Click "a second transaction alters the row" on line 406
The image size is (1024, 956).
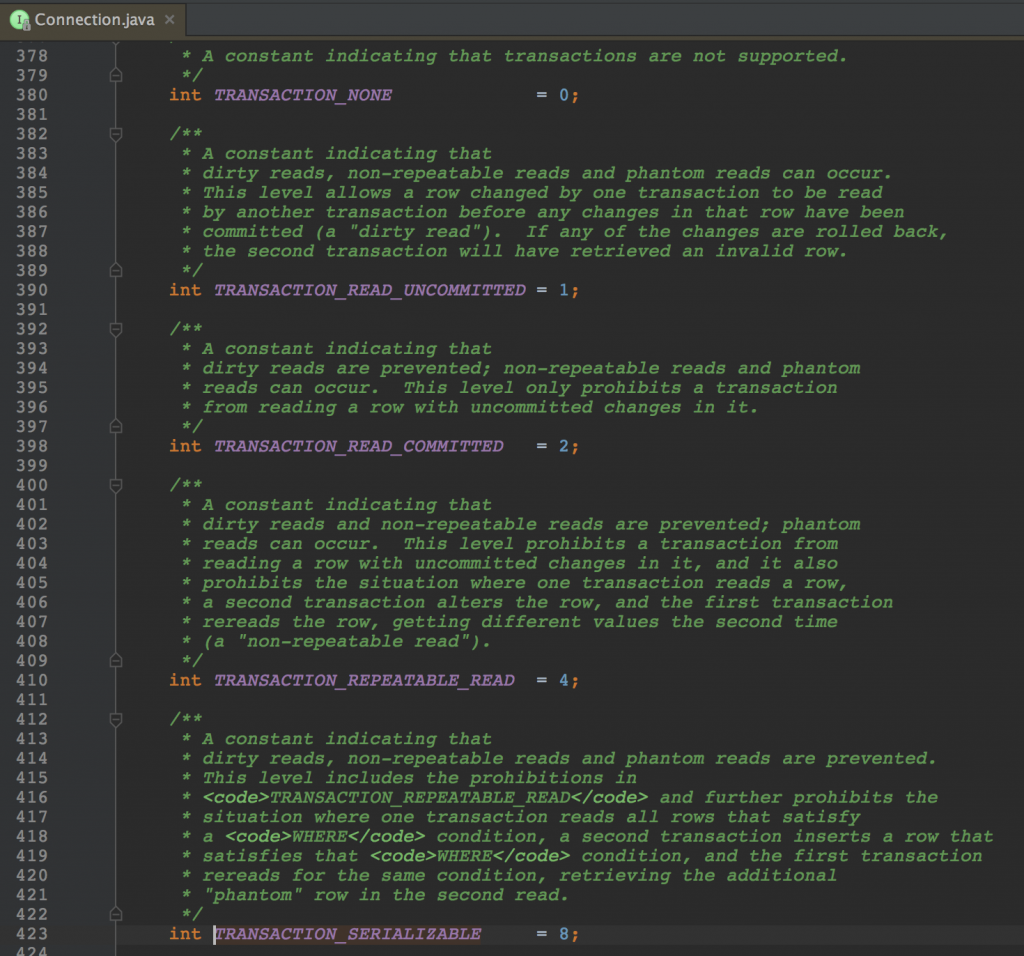(x=402, y=603)
